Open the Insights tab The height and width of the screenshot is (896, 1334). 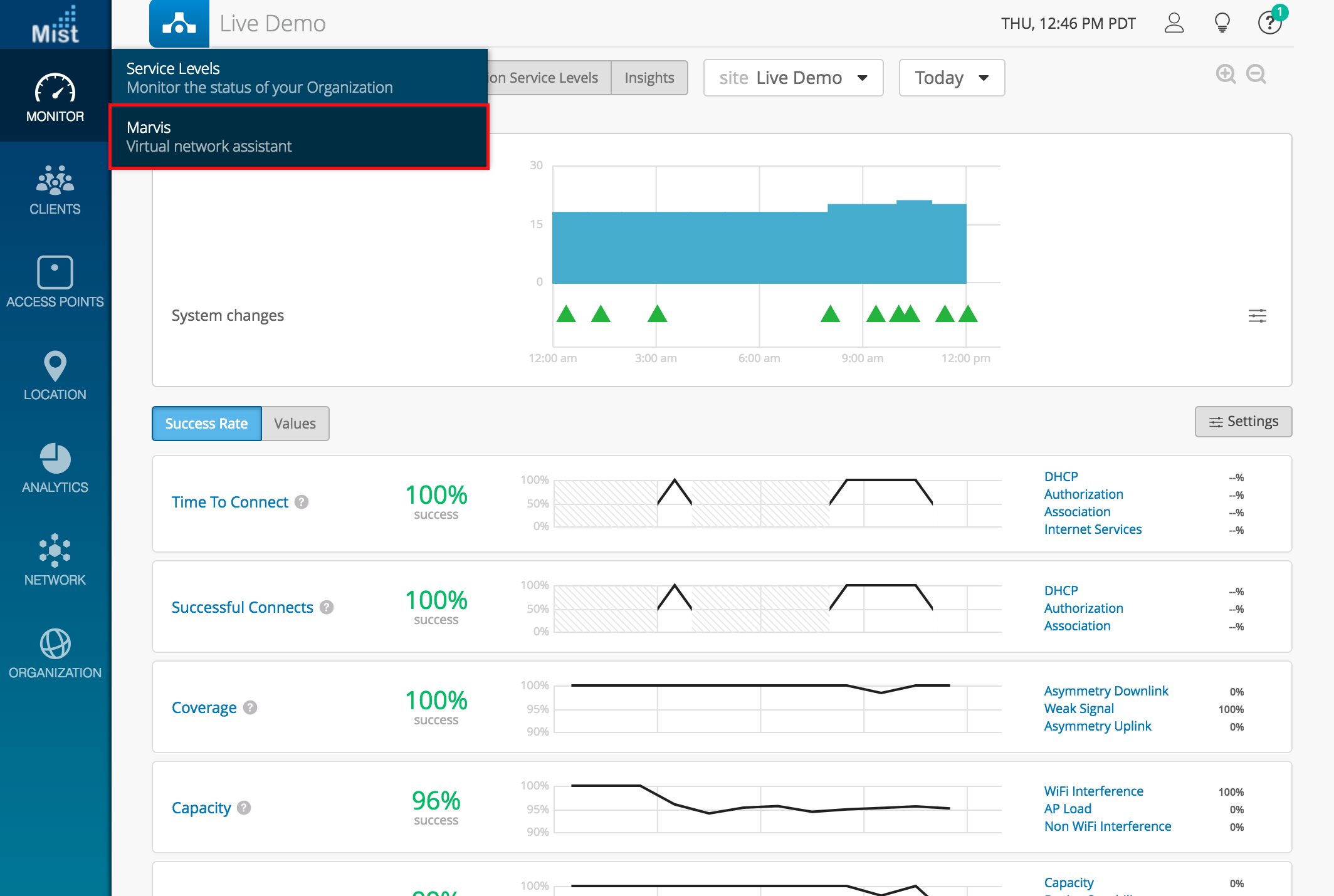click(x=649, y=78)
